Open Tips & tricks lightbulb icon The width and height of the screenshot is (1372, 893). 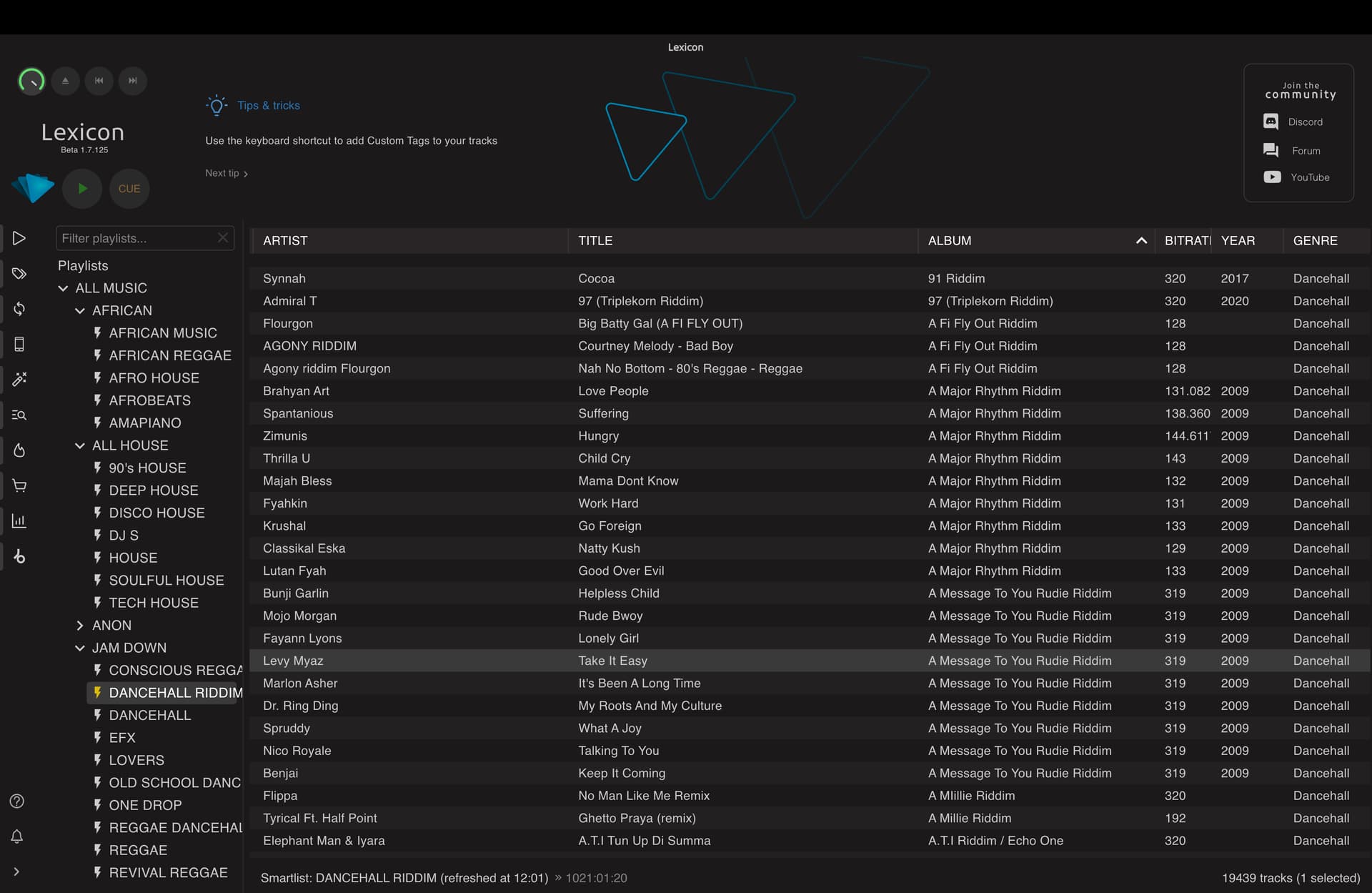point(217,106)
